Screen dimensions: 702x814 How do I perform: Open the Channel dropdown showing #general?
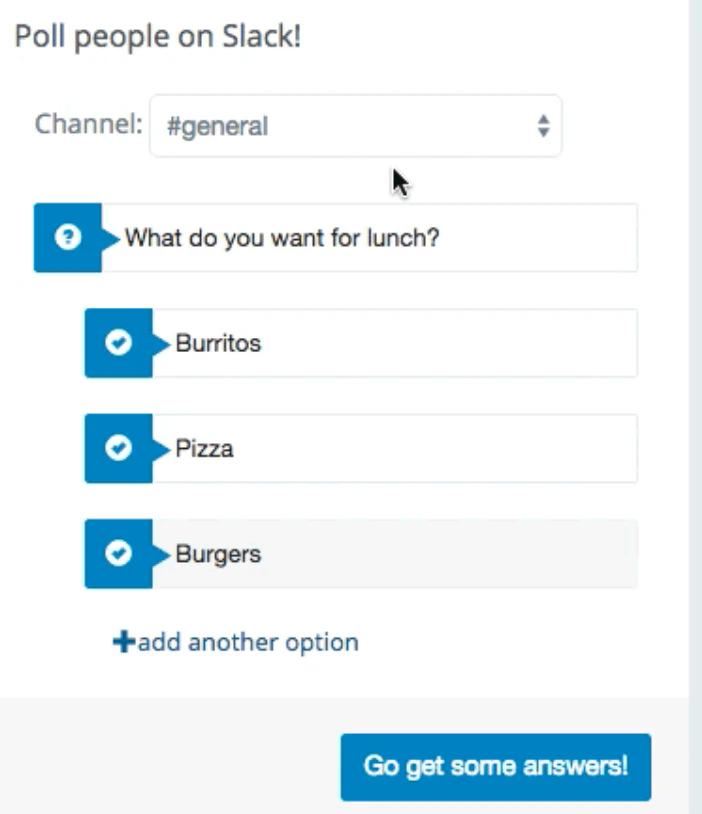pos(356,126)
